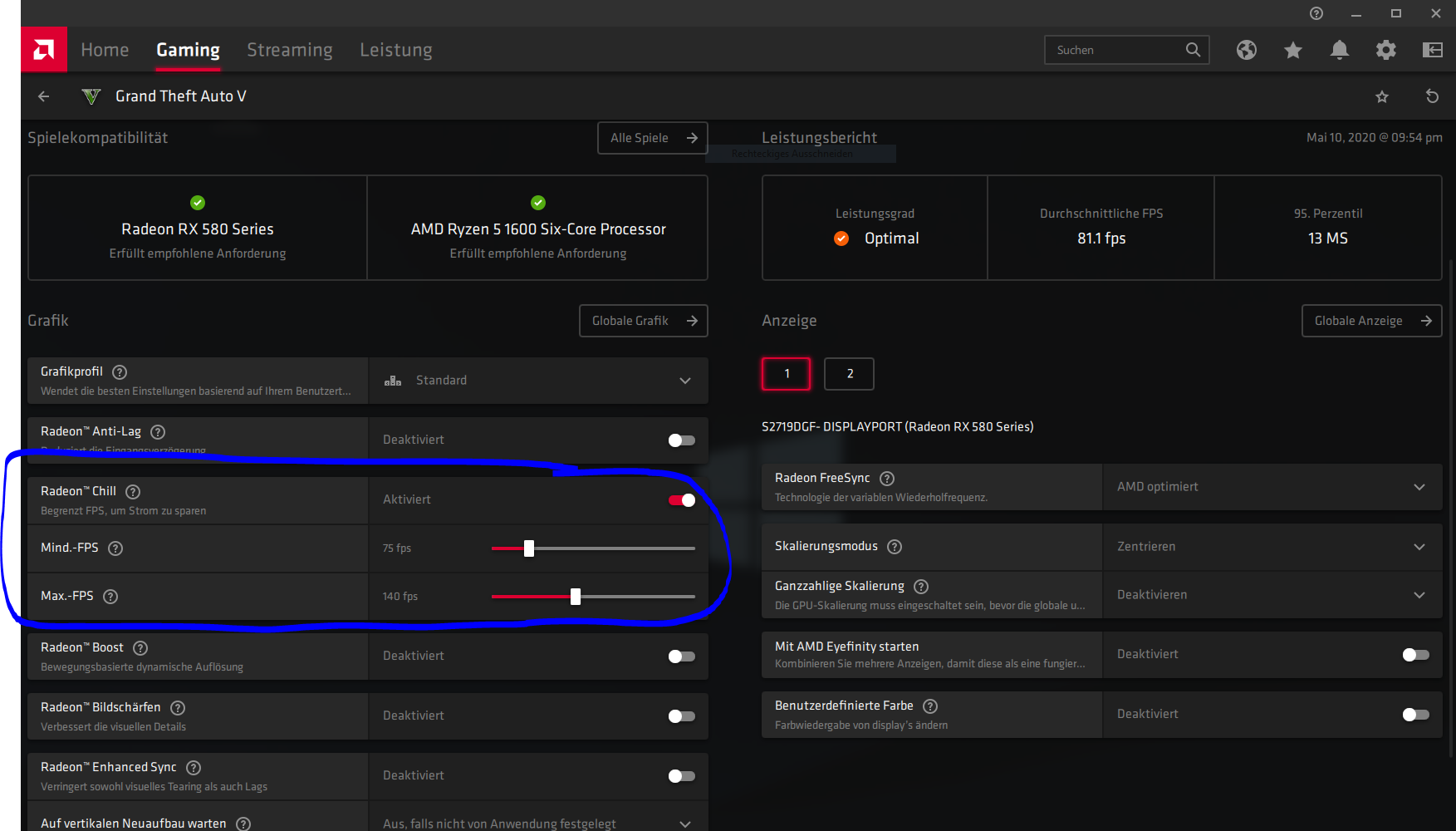Screen dimensions: 1456x831
Task: Toggle the sidebar panel icon
Action: [1433, 50]
